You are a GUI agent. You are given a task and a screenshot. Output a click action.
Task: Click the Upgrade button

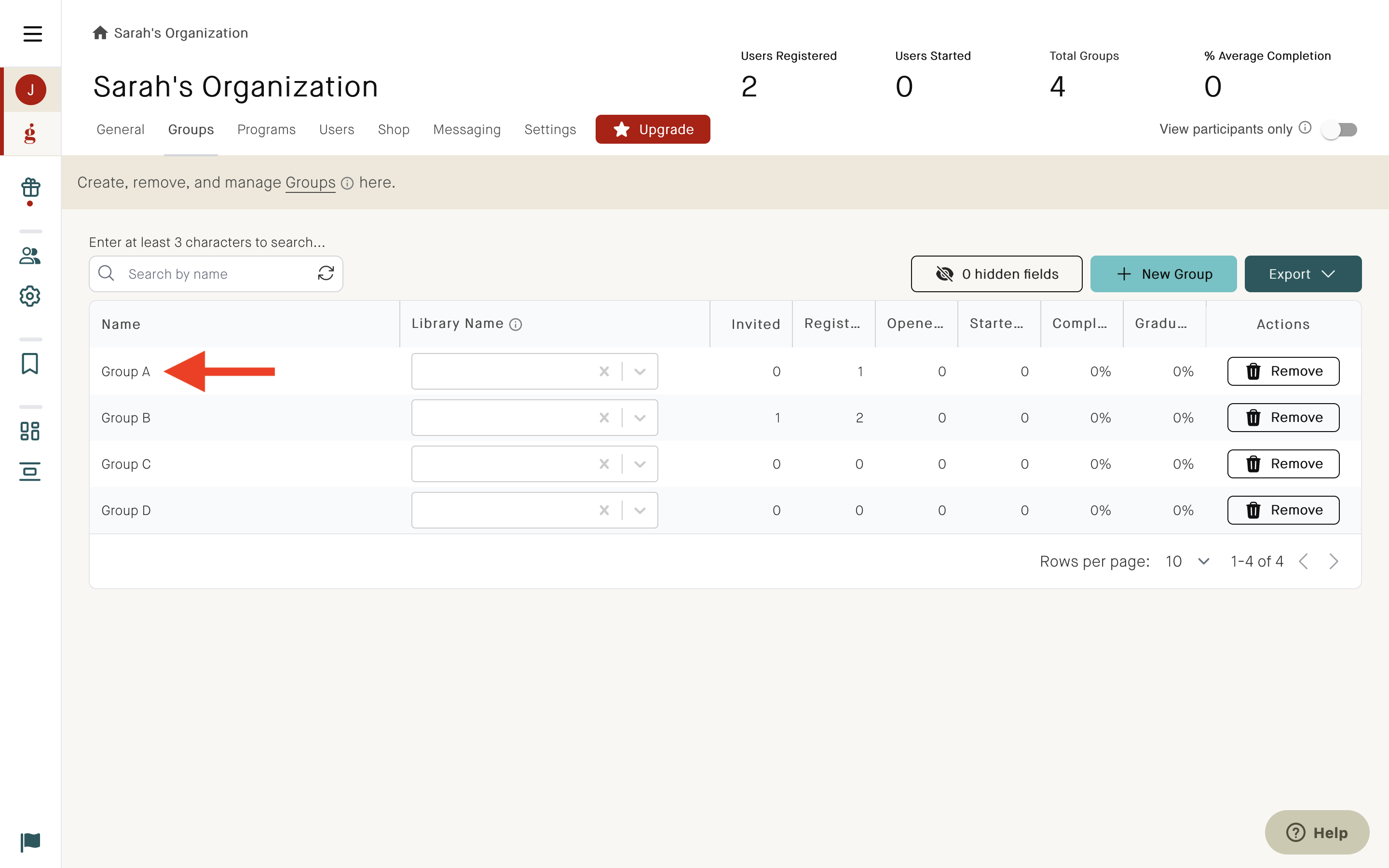[x=653, y=129]
